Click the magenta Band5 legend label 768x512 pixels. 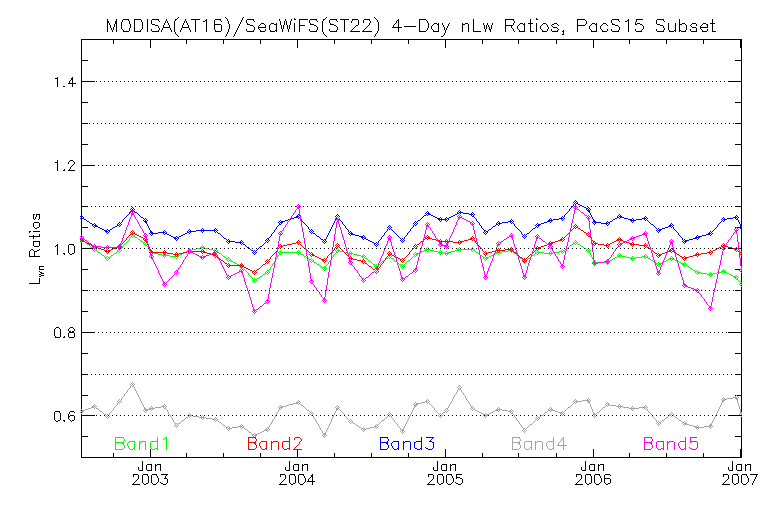pos(671,444)
